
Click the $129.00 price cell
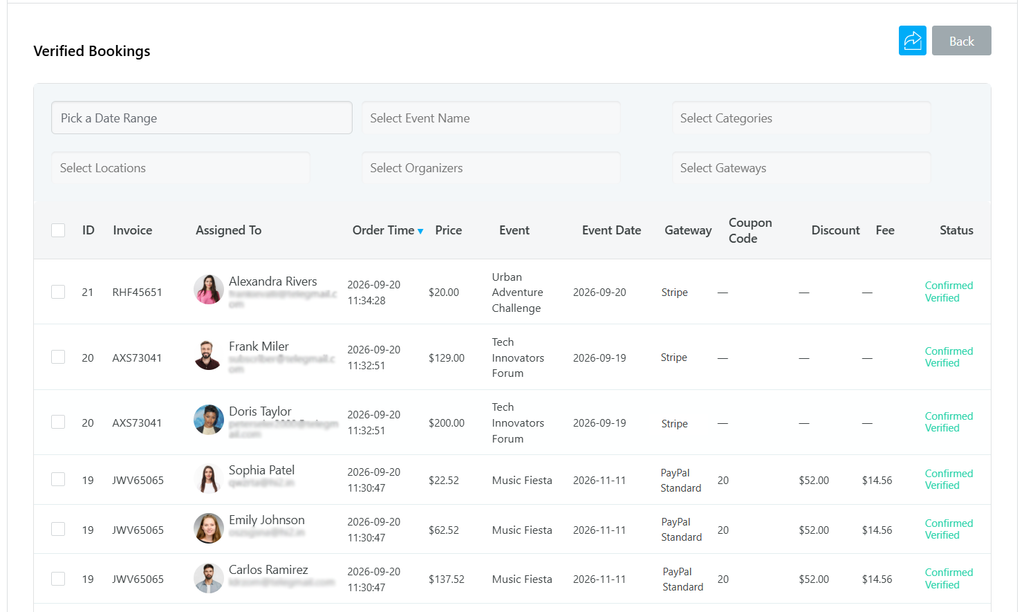click(447, 358)
